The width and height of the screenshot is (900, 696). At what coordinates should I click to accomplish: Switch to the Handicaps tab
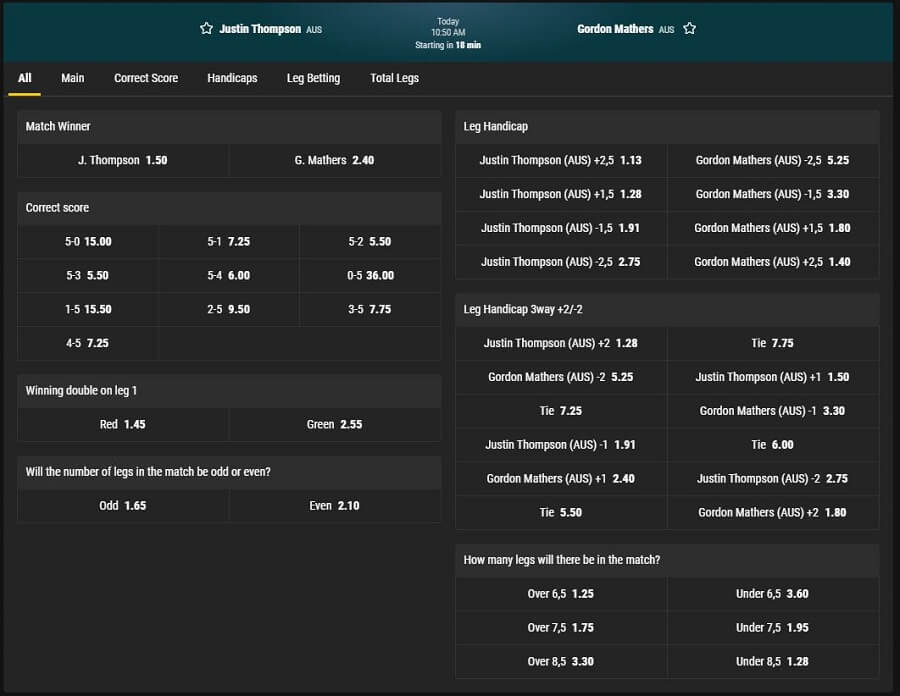coord(232,78)
